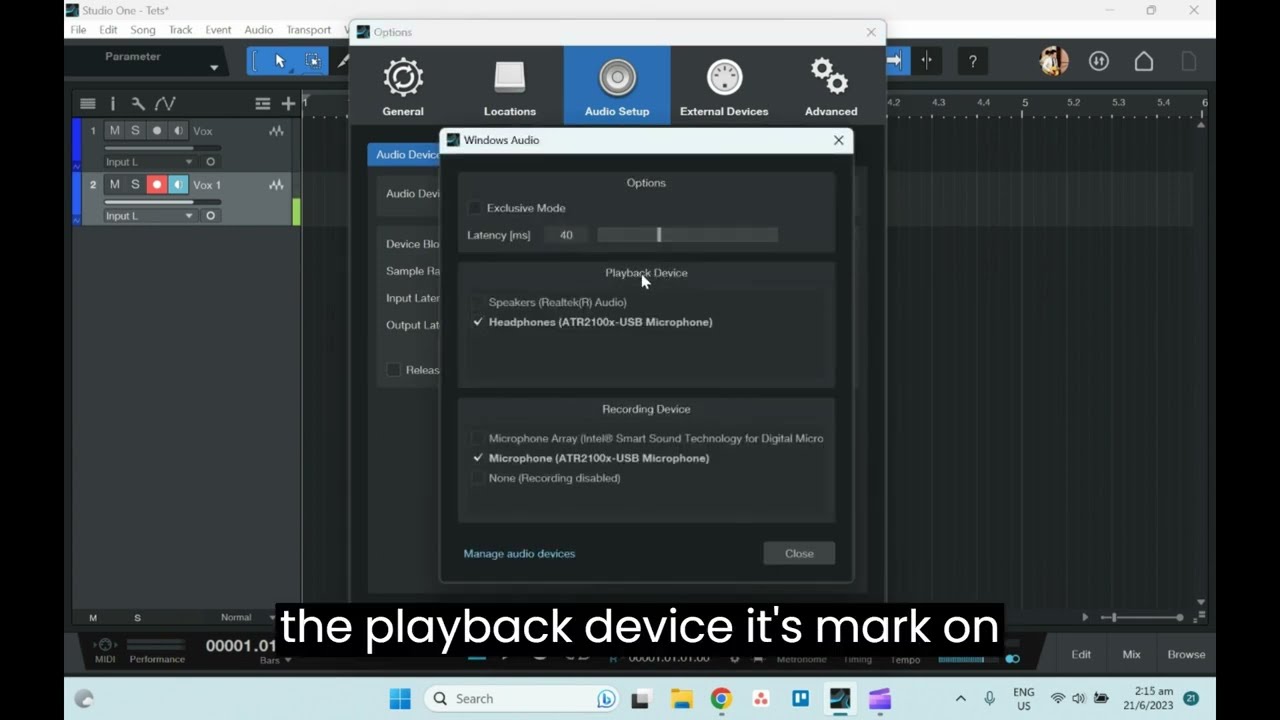Screen dimensions: 1280x720
Task: Select Microphone (ATR2100x-USB Microphone) recording device
Action: (x=599, y=458)
